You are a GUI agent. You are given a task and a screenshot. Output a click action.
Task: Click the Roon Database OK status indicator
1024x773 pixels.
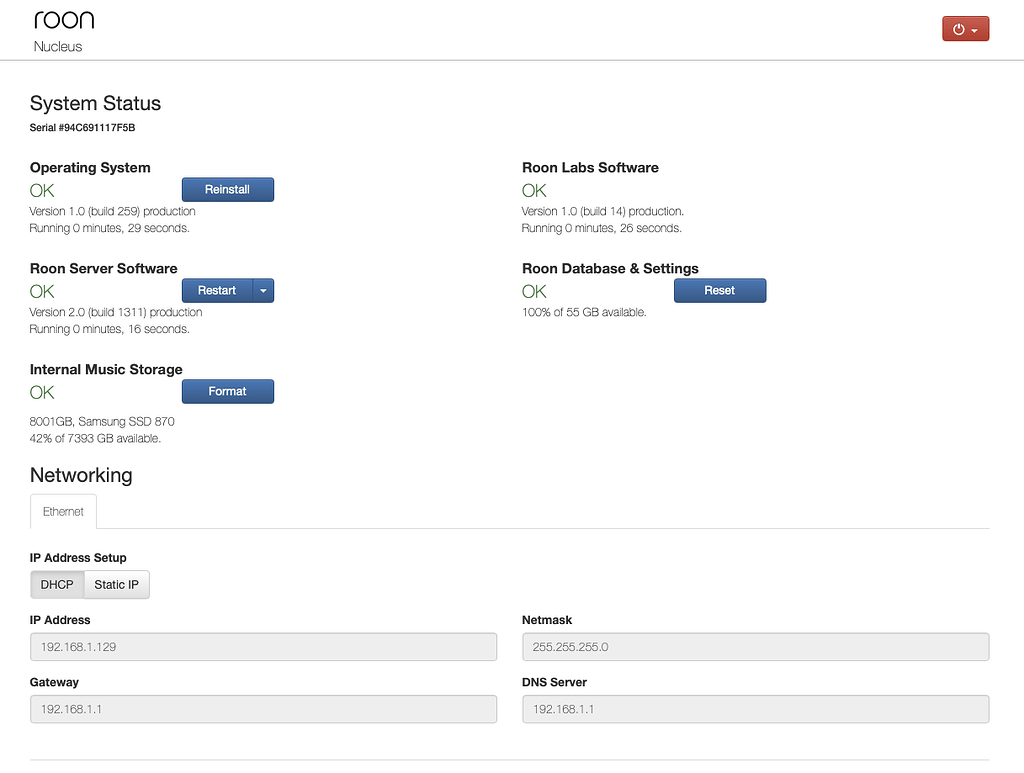[x=534, y=291]
